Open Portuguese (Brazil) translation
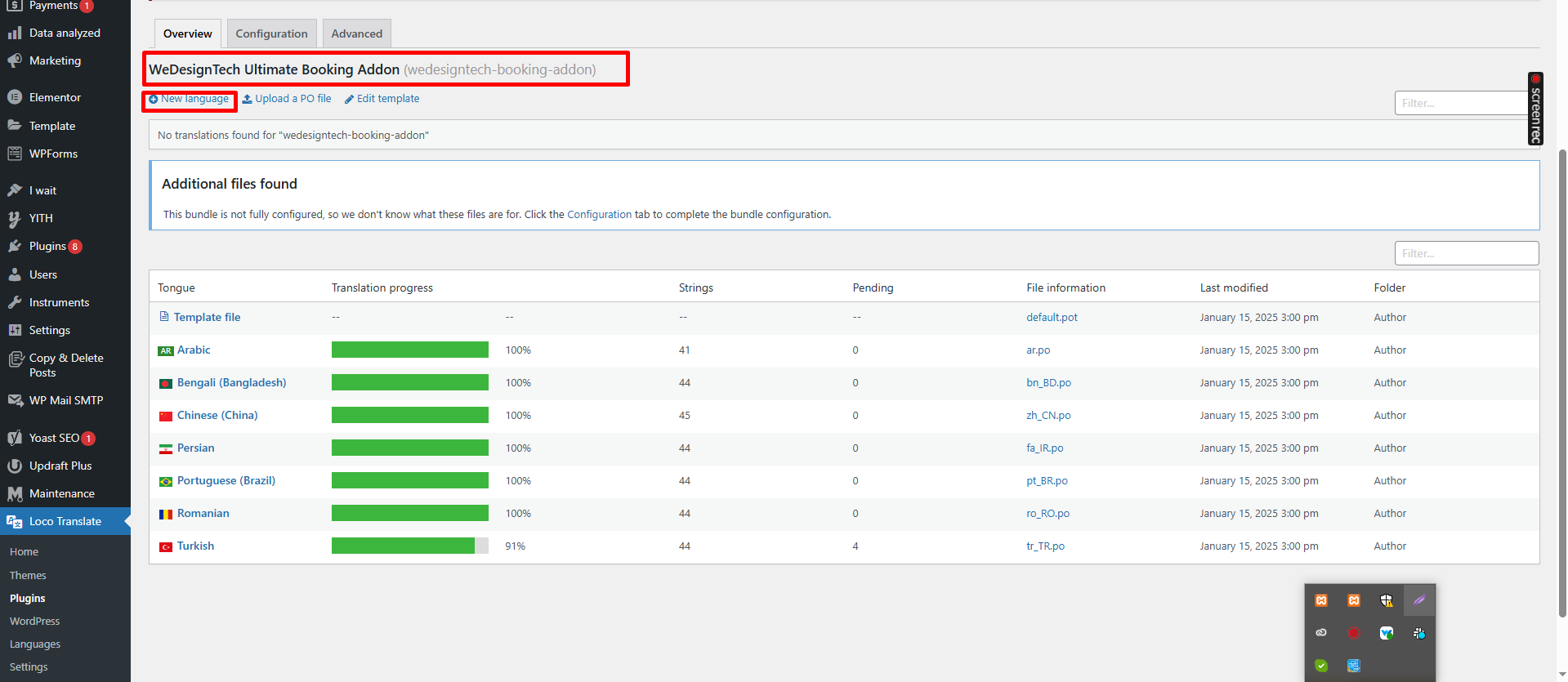 pos(226,480)
